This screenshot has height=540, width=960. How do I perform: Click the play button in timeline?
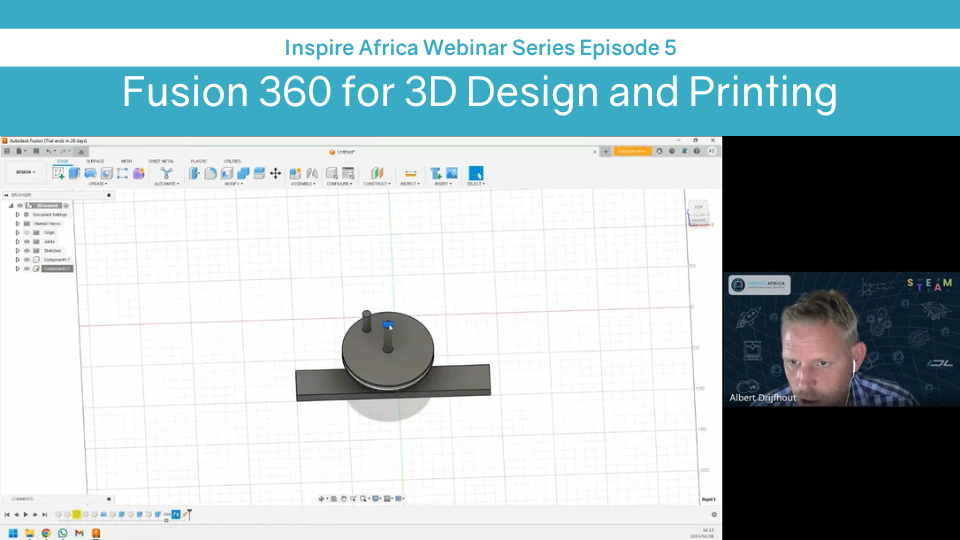(26, 514)
